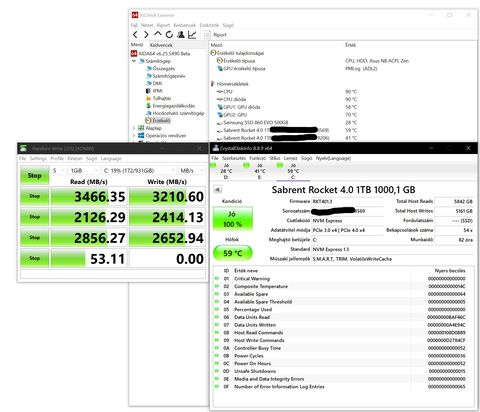Collapse the Számítógép tree branch
The image size is (480, 412).
pyautogui.click(x=134, y=61)
